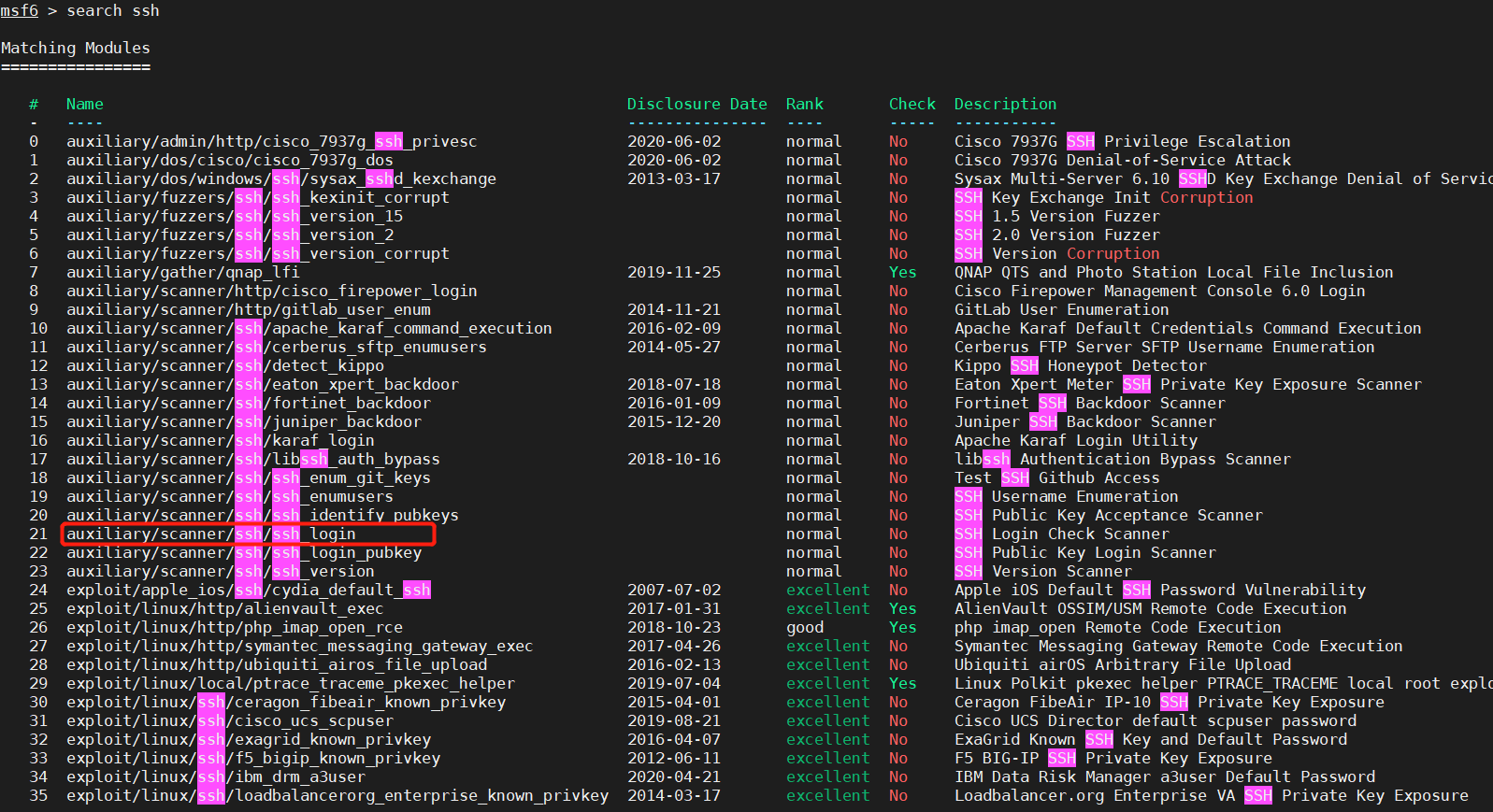Click module auxiliary/gather/qnap_lfi
1493x812 pixels.
pyautogui.click(x=183, y=272)
